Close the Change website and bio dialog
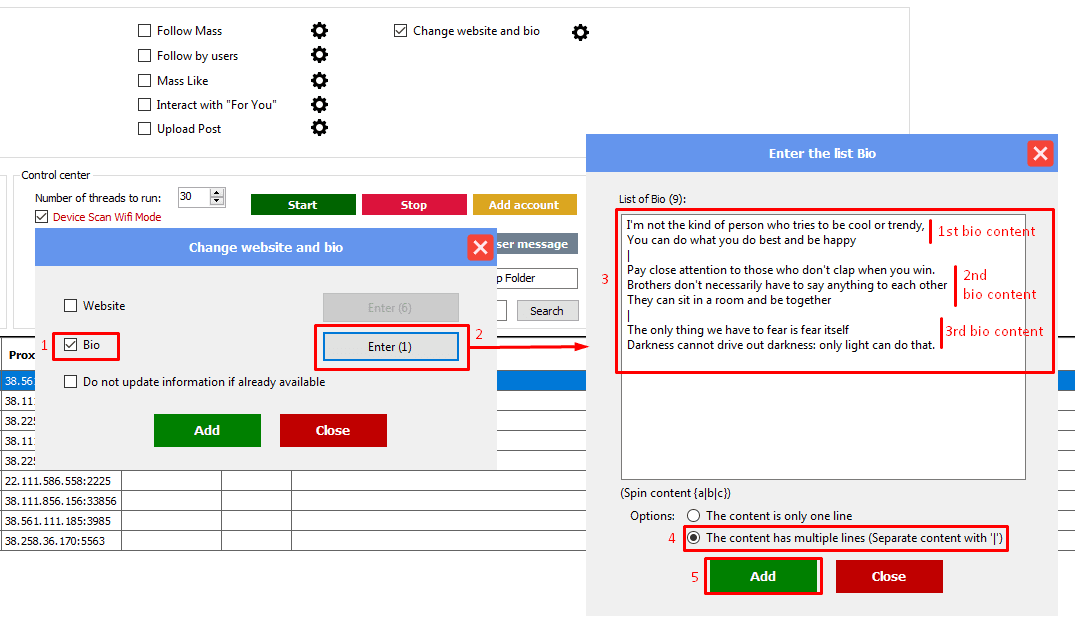 click(479, 247)
